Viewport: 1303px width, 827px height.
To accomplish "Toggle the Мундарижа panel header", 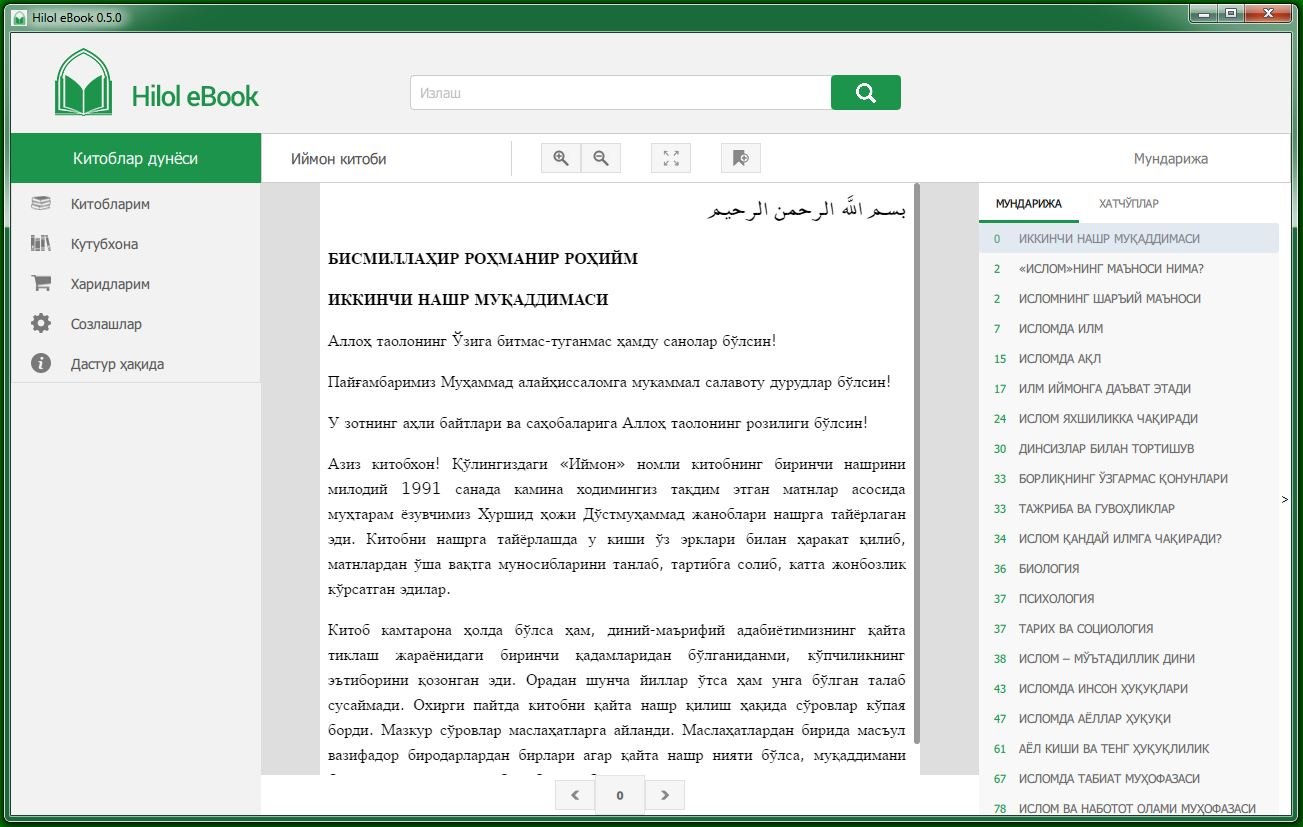I will pos(1170,159).
